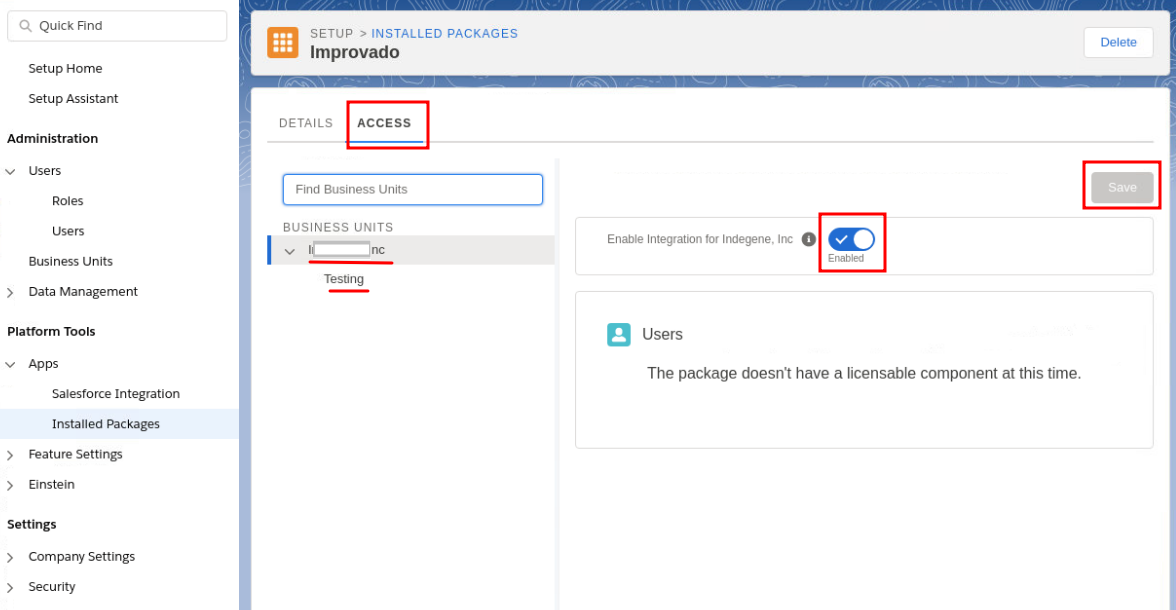This screenshot has height=610, width=1176.
Task: Collapse the parent business unit chevron
Action: [x=290, y=251]
